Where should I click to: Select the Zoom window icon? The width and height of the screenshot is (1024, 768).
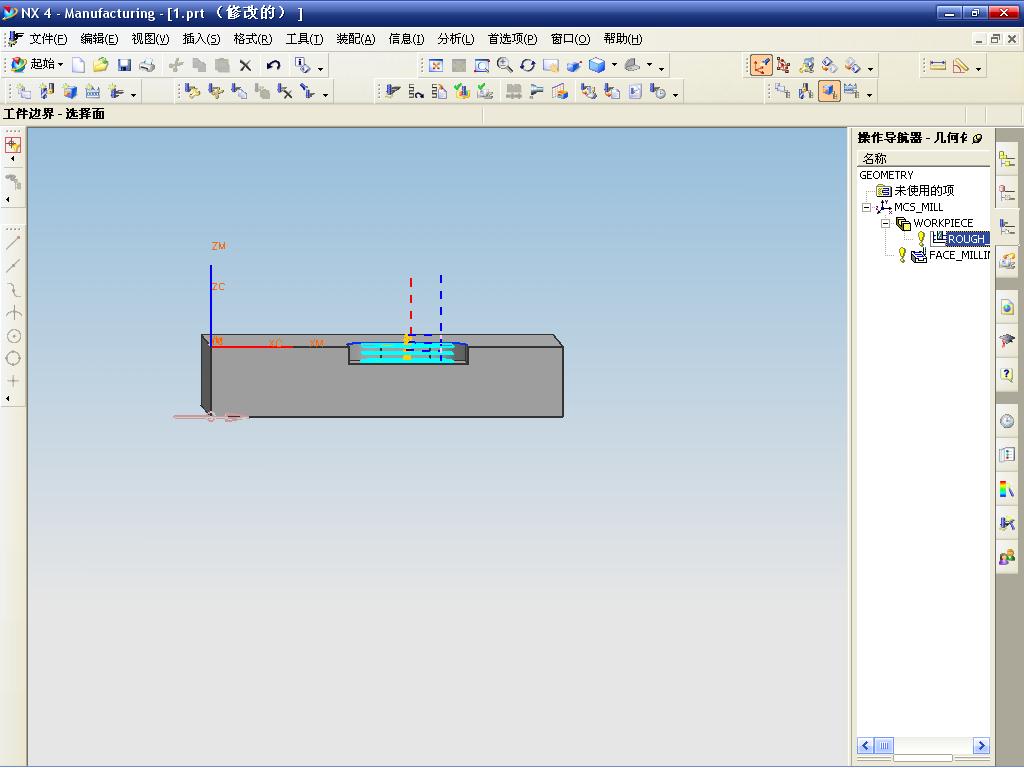482,65
